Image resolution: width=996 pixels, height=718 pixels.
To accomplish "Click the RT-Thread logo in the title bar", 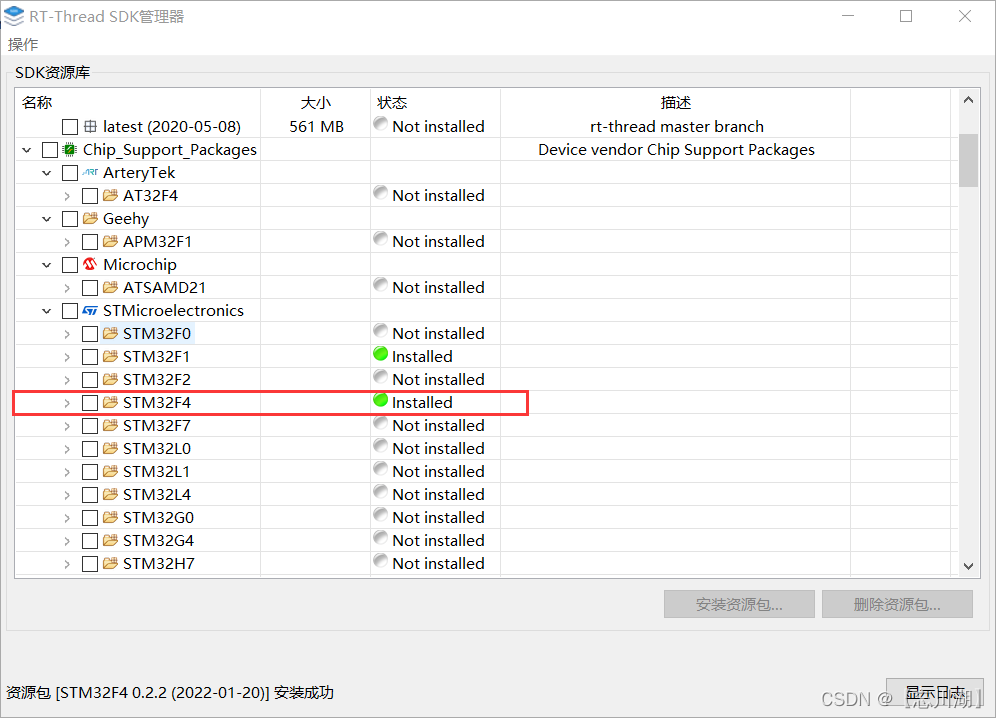I will tap(15, 16).
